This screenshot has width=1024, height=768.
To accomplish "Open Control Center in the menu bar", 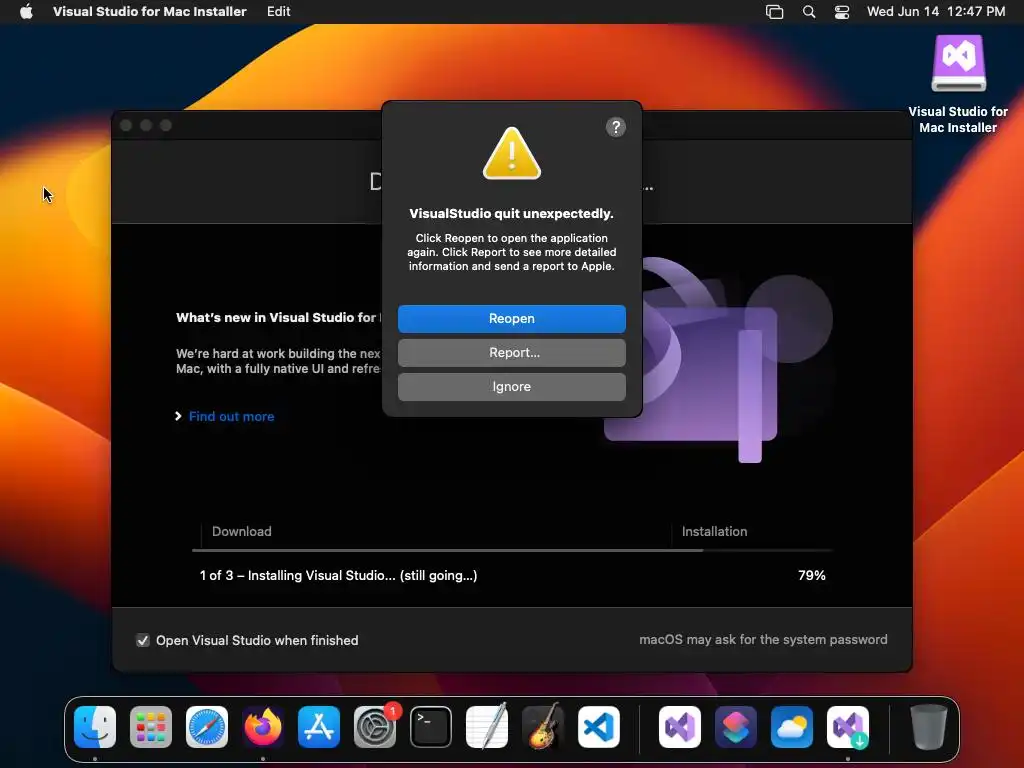I will click(x=842, y=12).
